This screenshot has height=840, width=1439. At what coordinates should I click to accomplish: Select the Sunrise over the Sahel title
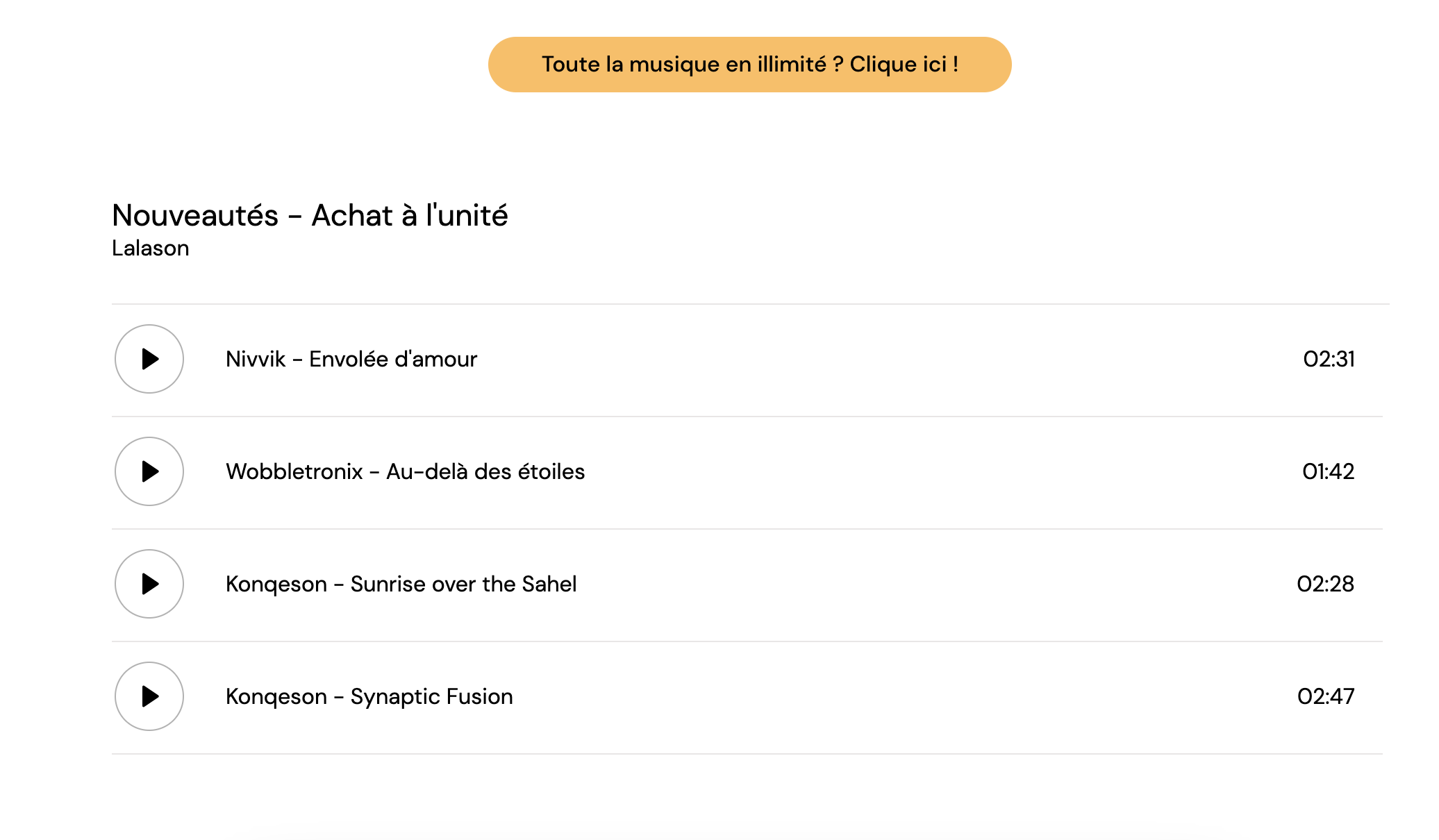coord(463,584)
